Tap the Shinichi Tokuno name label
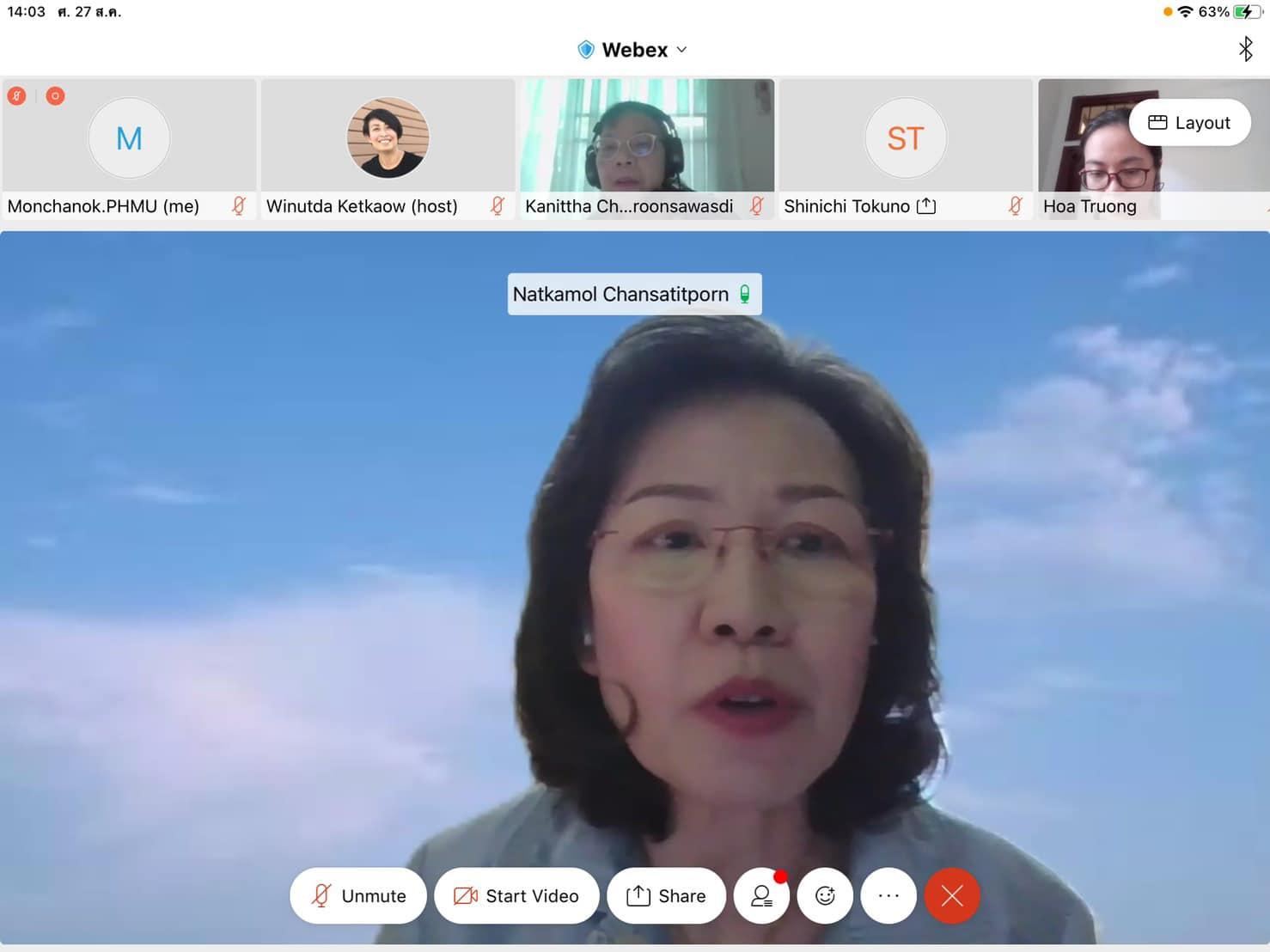The image size is (1270, 952). (846, 206)
